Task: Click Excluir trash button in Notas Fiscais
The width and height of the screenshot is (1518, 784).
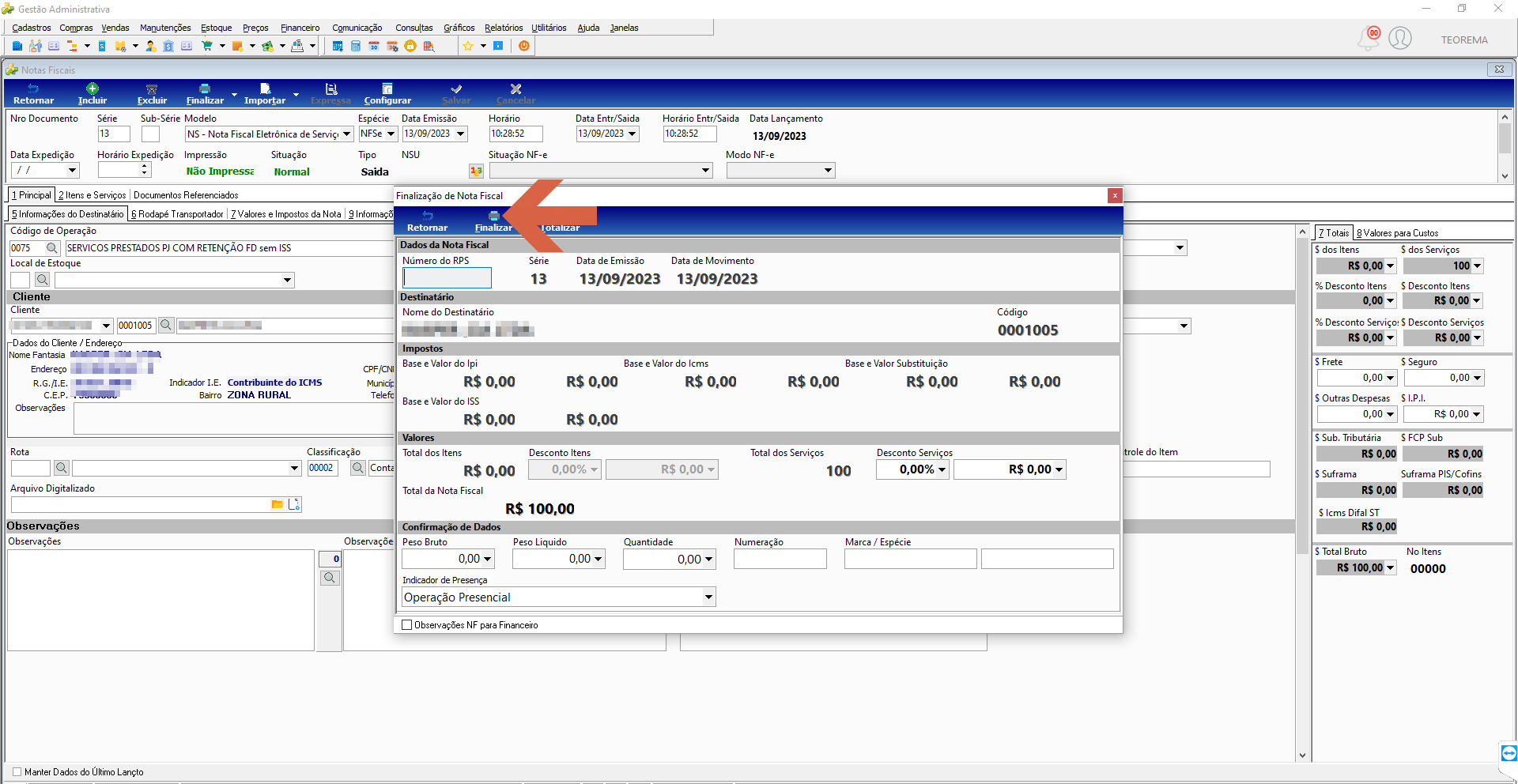Action: pyautogui.click(x=152, y=94)
